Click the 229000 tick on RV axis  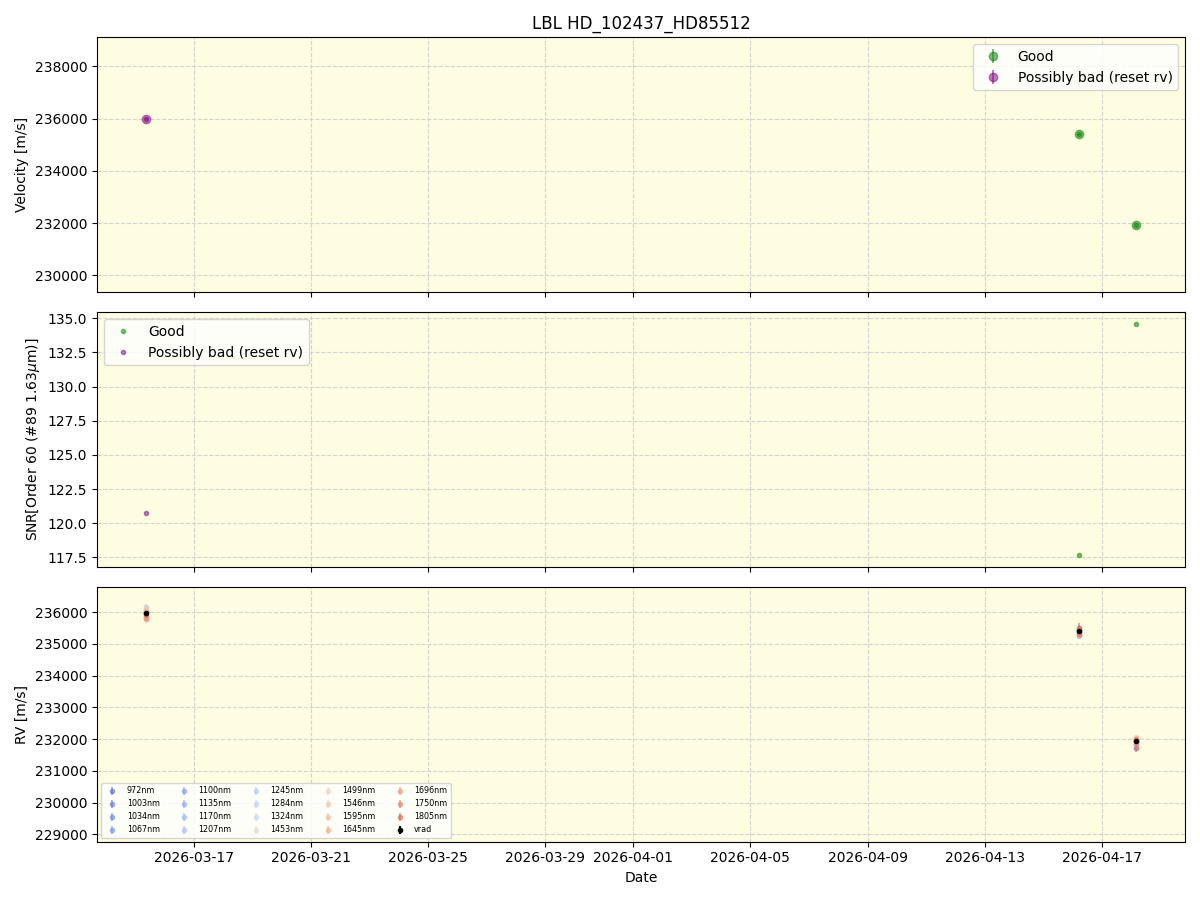tap(63, 835)
